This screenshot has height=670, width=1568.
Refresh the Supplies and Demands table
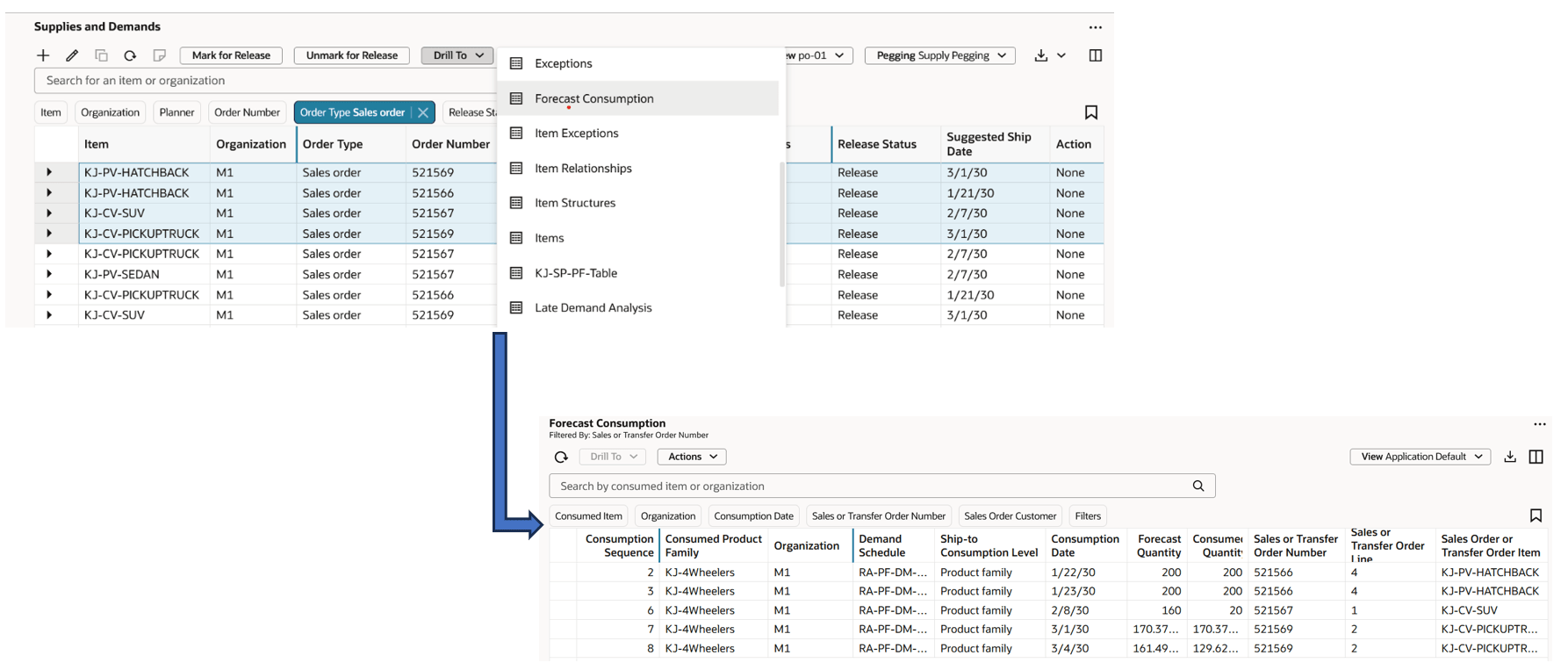point(130,55)
